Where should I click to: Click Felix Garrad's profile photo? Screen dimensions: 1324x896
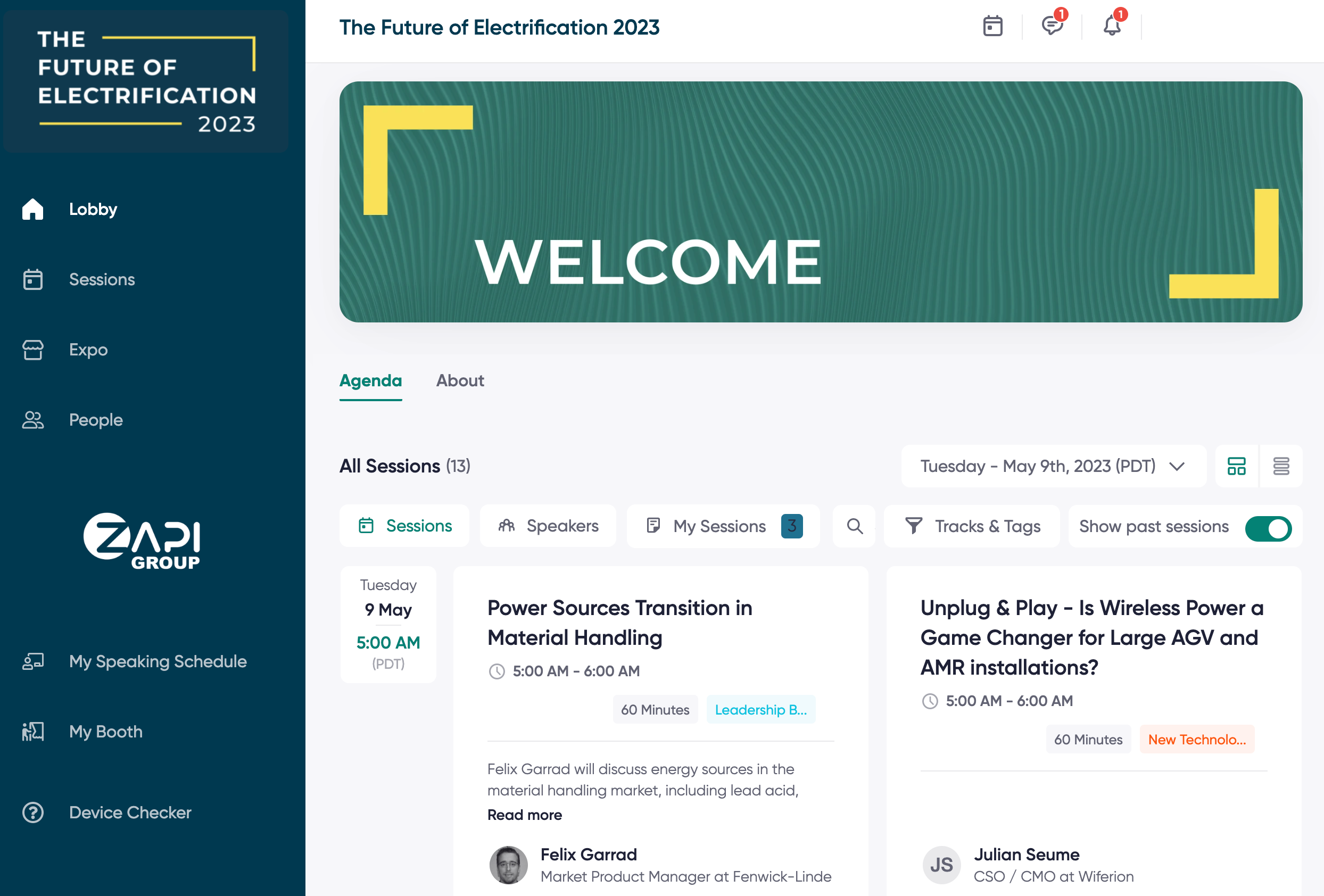point(508,865)
